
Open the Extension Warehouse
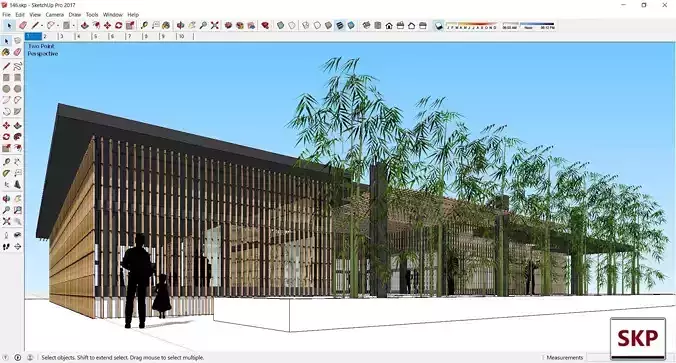coord(240,25)
